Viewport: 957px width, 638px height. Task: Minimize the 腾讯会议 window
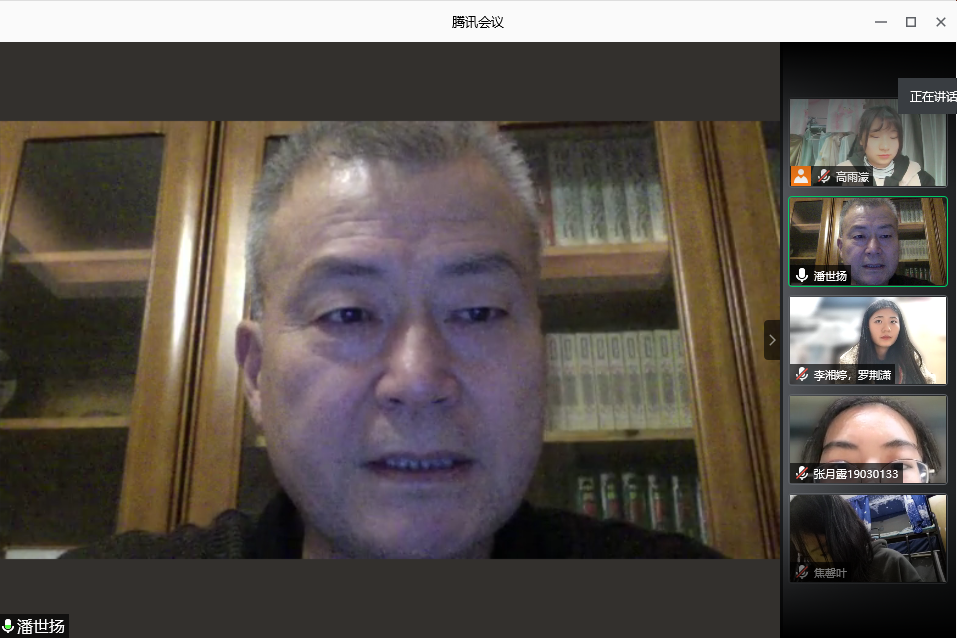tap(881, 21)
